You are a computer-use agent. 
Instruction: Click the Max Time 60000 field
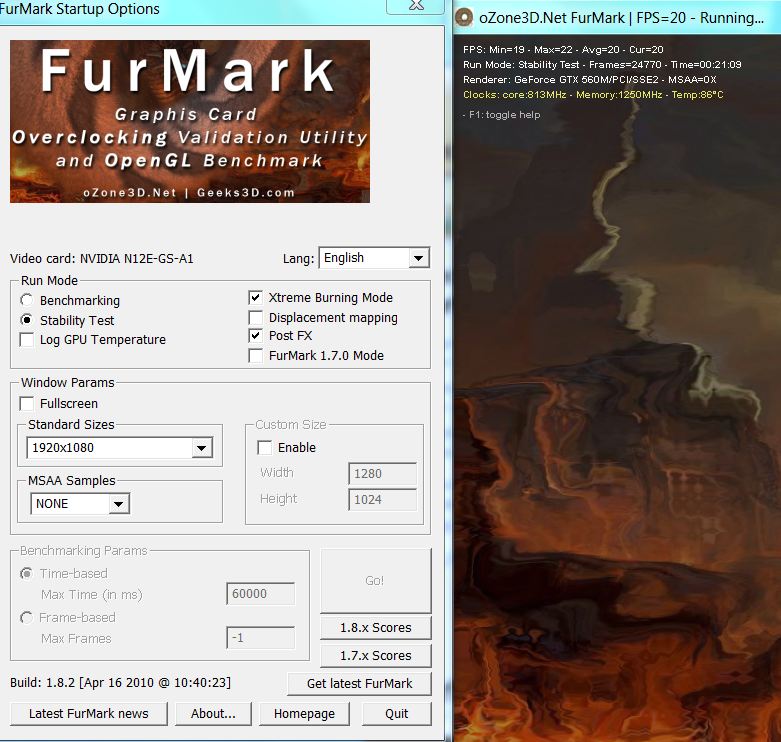tap(260, 594)
